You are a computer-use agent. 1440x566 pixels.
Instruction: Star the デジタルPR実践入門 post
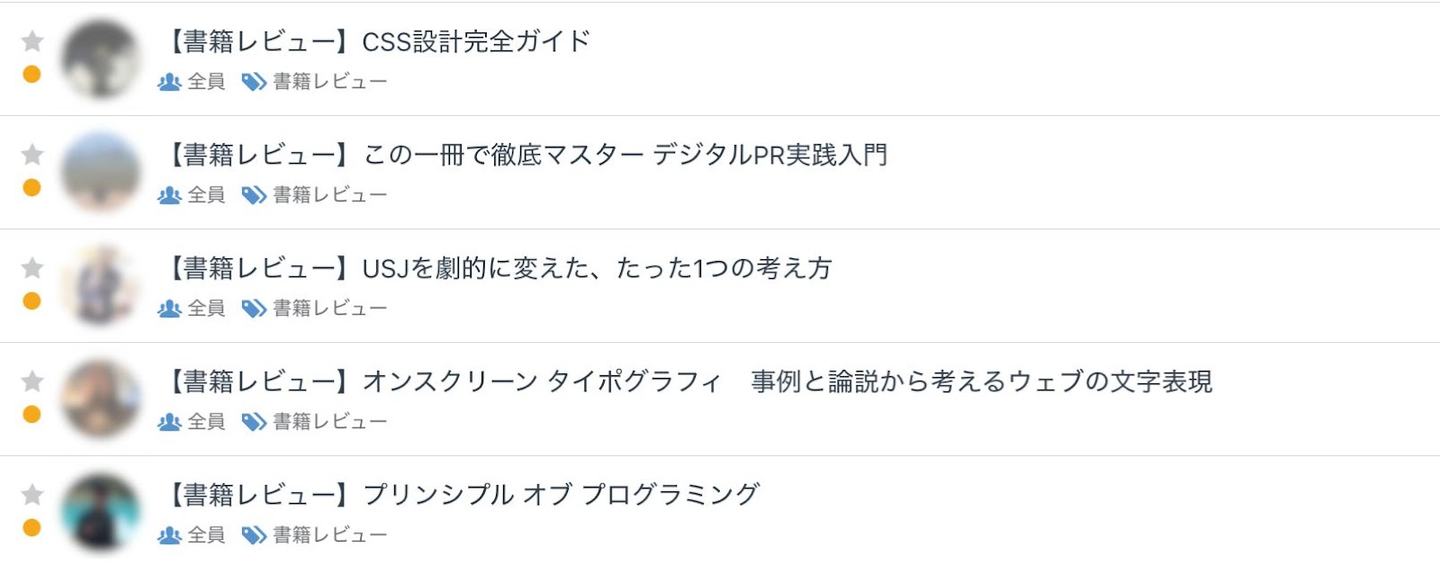coord(33,154)
